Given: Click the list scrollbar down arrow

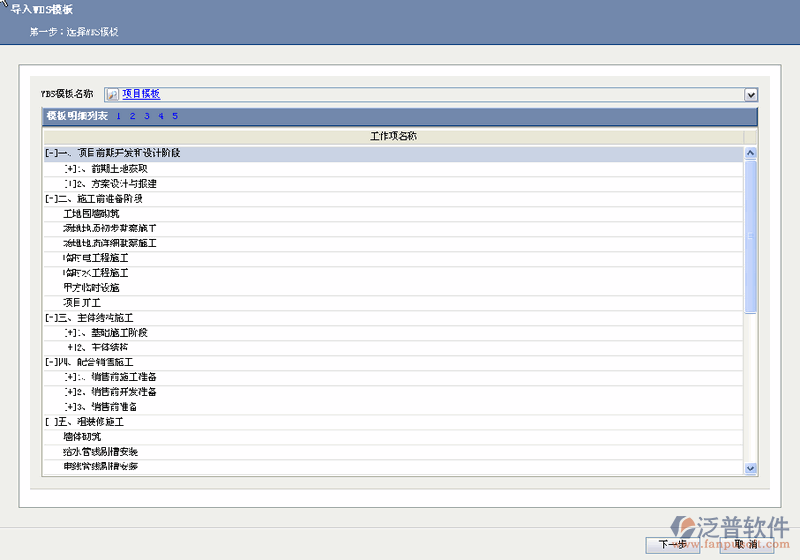Looking at the screenshot, I should pos(750,468).
